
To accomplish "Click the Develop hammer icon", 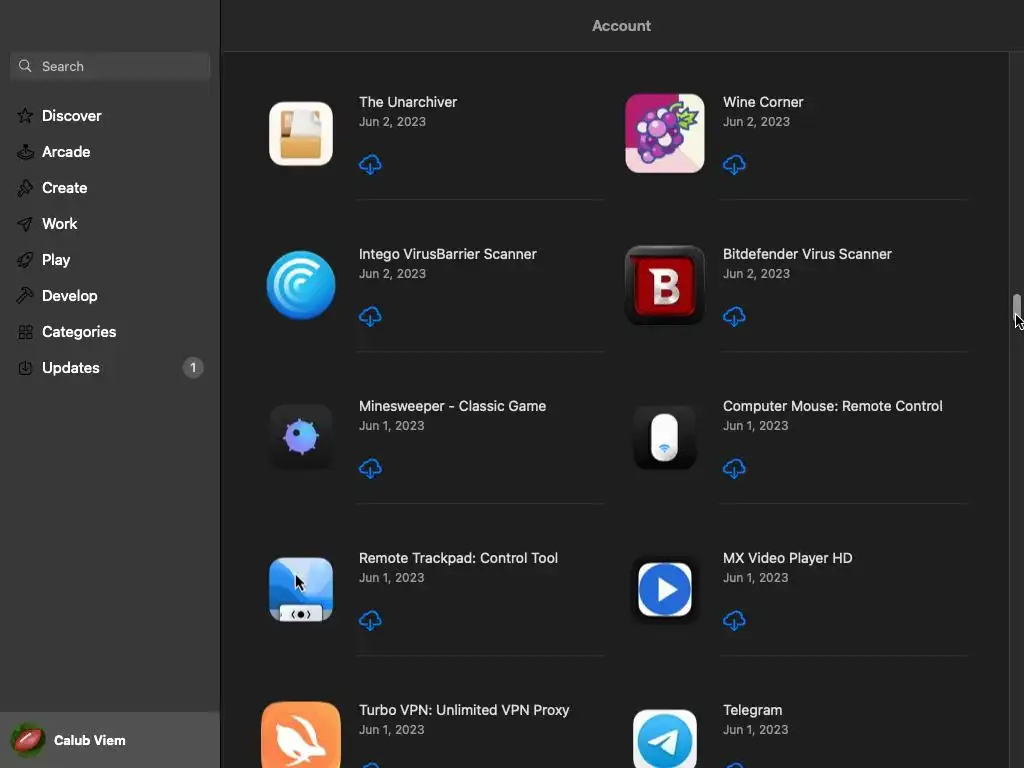I will 25,296.
